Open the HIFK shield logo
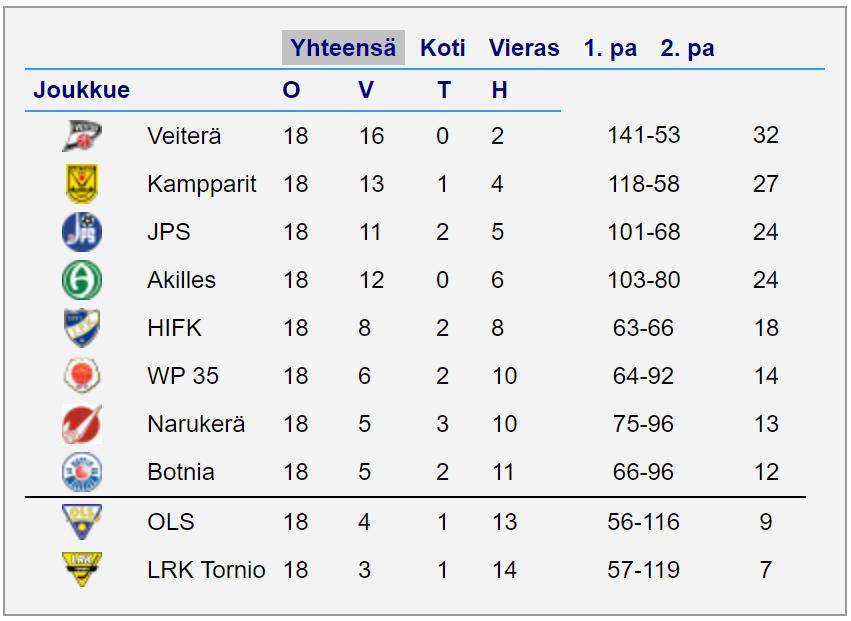Screen dimensions: 851x621 (x=82, y=328)
